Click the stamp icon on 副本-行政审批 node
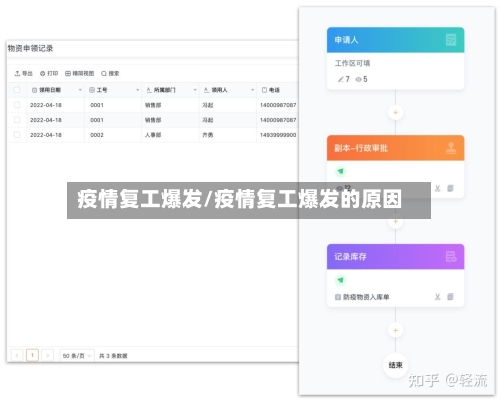Viewport: 500px width, 401px height. 451,148
